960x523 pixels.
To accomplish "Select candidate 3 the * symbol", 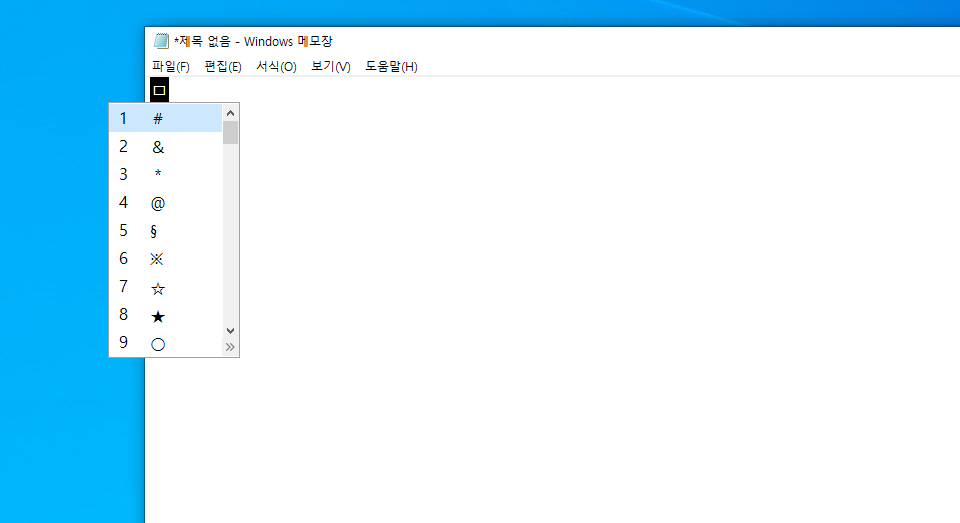I will (x=165, y=175).
